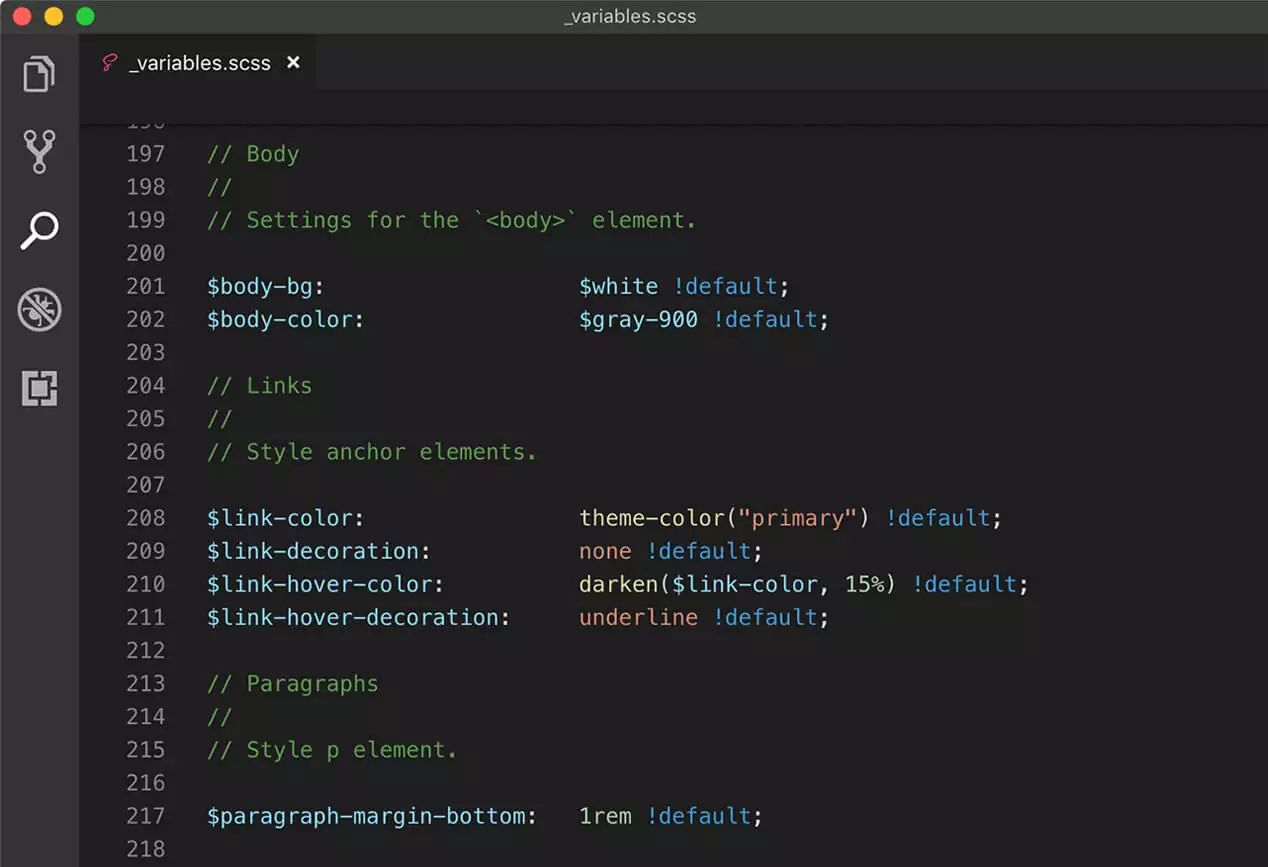Screen dimensions: 1268x867
Task: Click the !default keyword on line 217
Action: (700, 816)
